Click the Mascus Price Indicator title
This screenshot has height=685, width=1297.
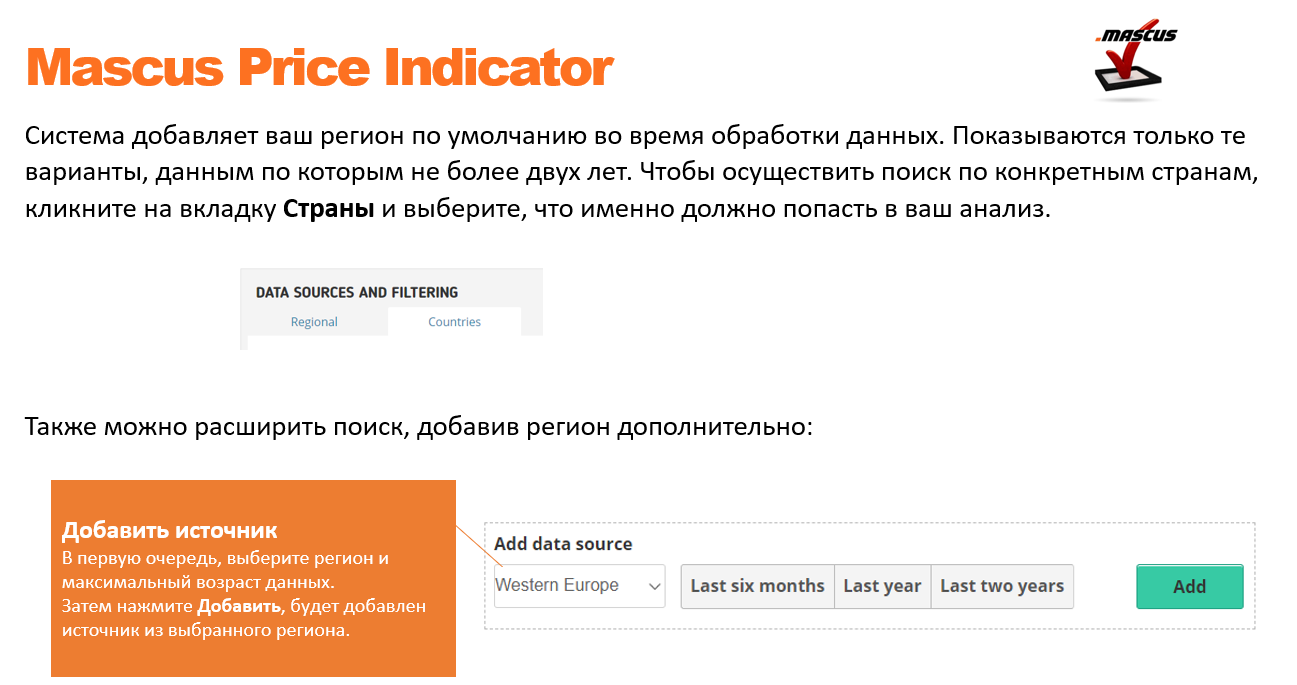point(319,68)
